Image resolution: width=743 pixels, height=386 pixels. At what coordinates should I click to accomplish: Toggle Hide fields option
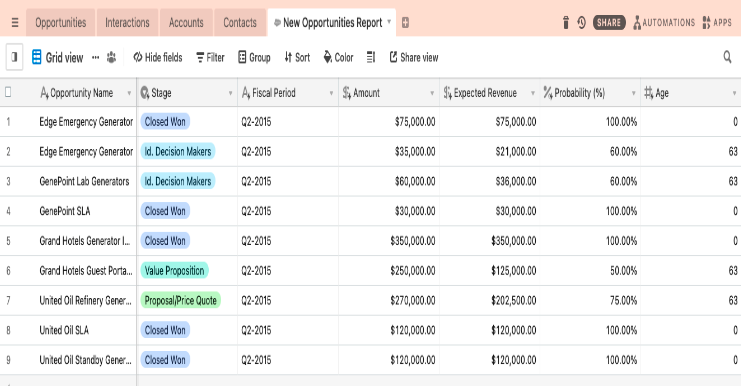coord(158,57)
